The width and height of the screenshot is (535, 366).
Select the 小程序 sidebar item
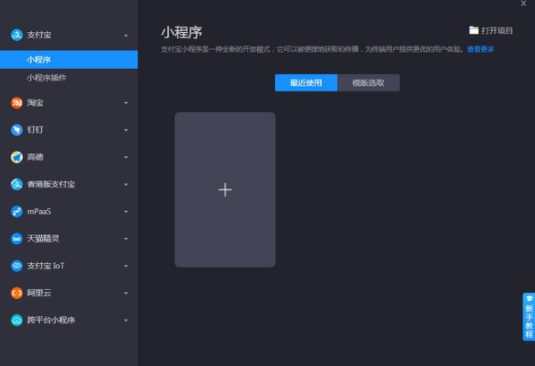point(69,60)
